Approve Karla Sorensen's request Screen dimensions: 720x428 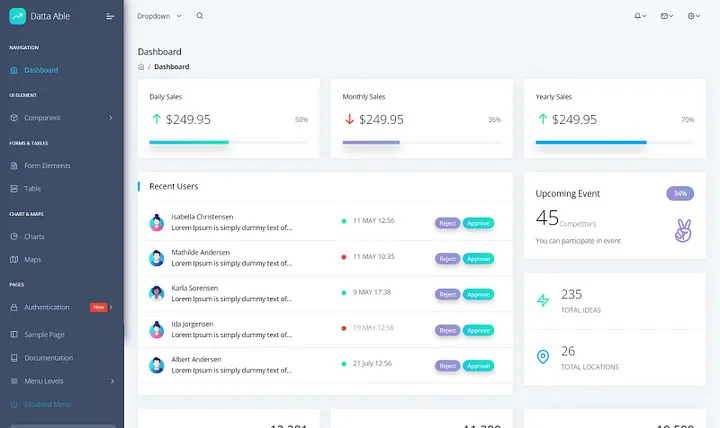pos(478,294)
